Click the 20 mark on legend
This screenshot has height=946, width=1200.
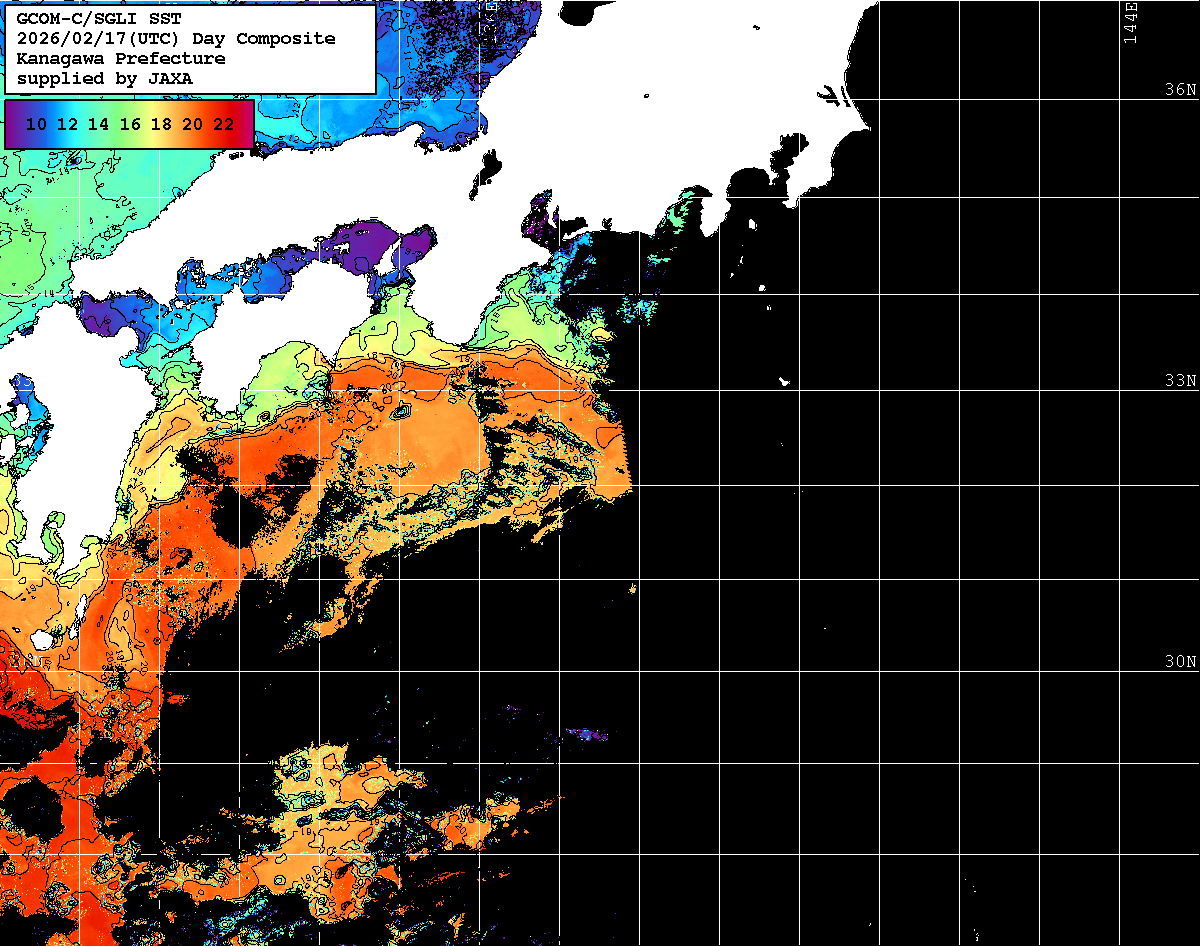pyautogui.click(x=192, y=124)
